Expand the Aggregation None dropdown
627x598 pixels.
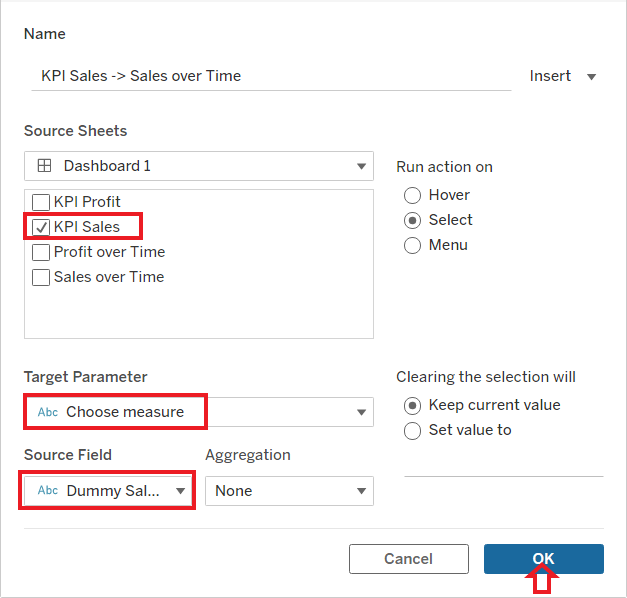290,491
